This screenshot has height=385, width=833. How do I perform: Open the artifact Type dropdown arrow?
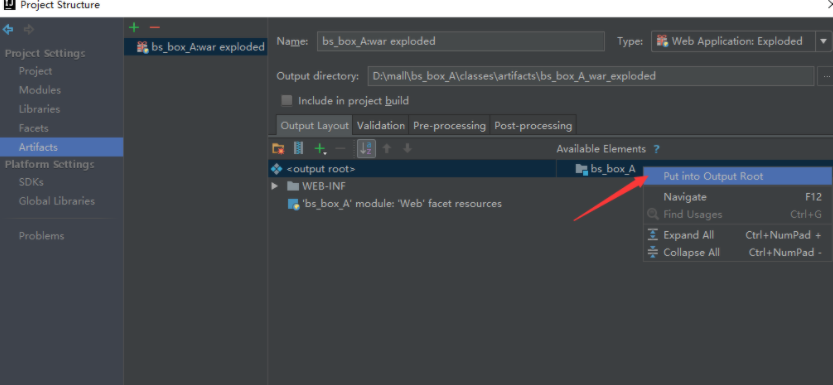tap(823, 41)
